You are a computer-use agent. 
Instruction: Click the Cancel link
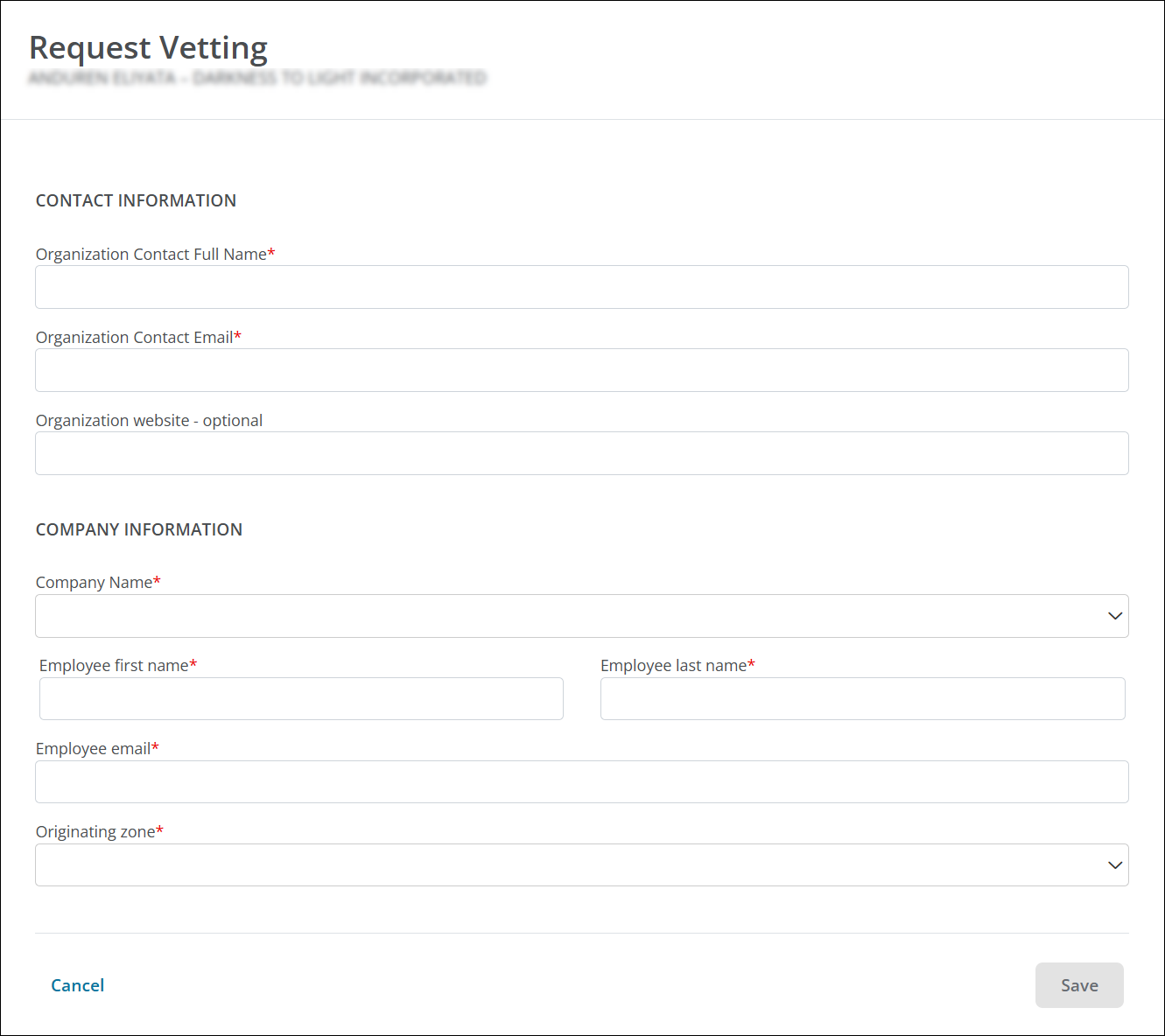[78, 985]
